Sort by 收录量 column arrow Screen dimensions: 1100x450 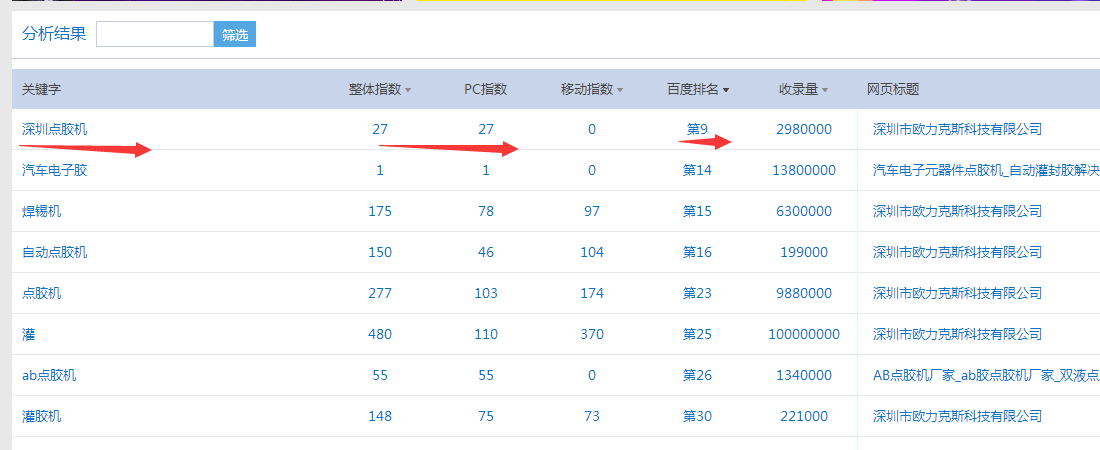(825, 90)
